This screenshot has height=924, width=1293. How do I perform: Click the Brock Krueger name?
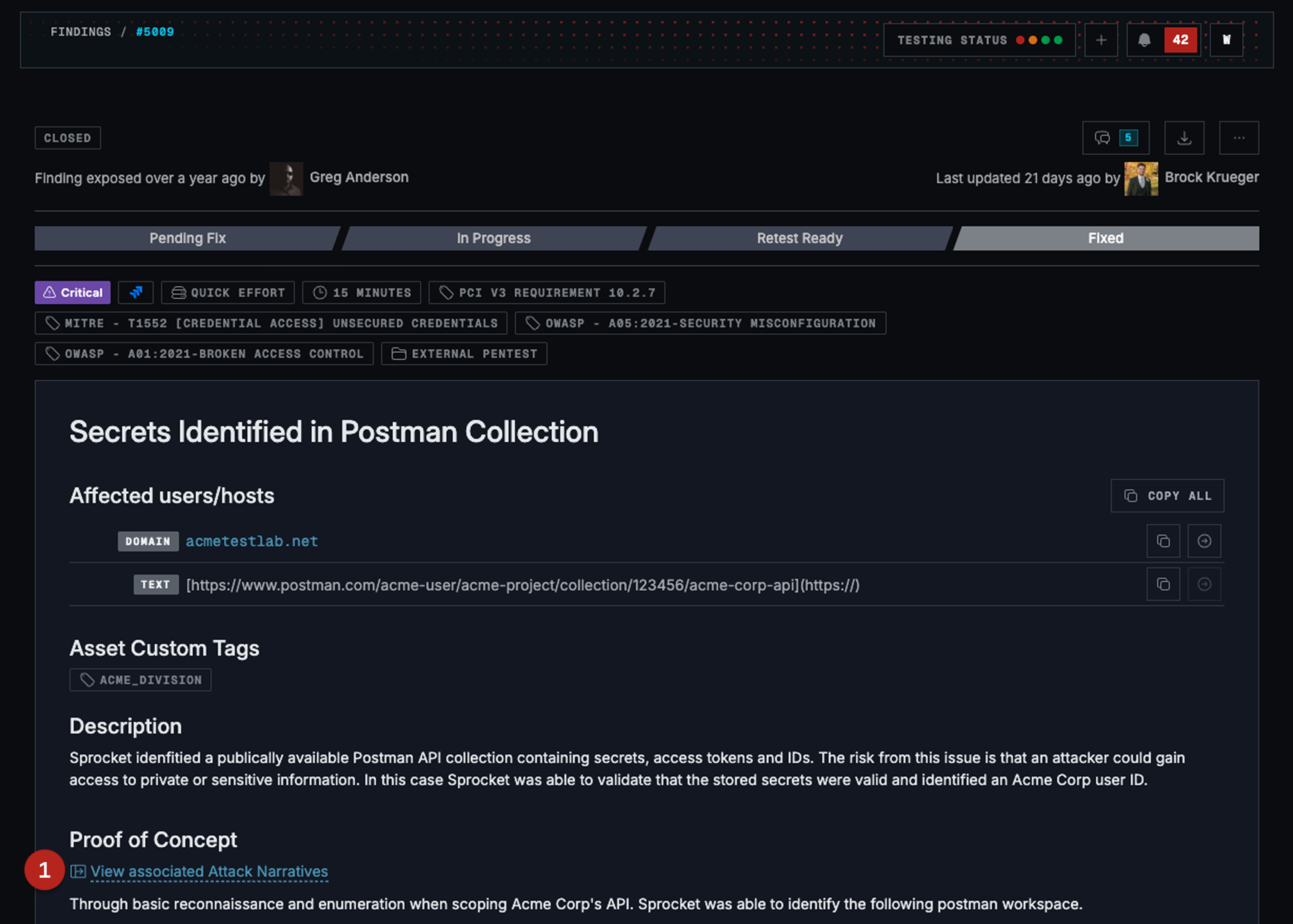click(x=1212, y=178)
